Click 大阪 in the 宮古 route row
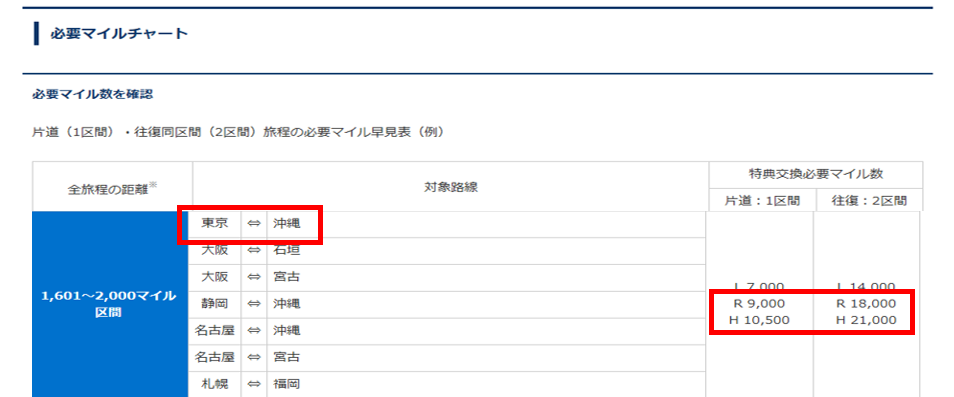Image resolution: width=954 pixels, height=397 pixels. click(x=215, y=277)
